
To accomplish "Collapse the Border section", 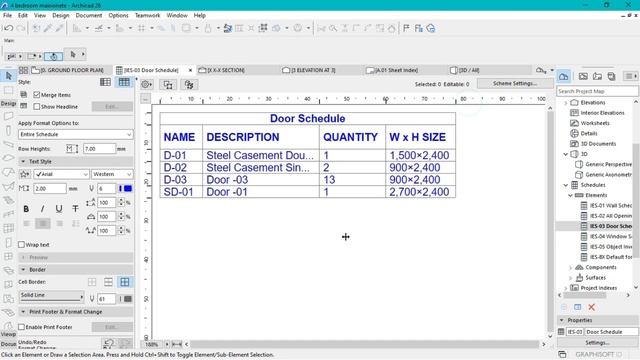I will coord(23,270).
